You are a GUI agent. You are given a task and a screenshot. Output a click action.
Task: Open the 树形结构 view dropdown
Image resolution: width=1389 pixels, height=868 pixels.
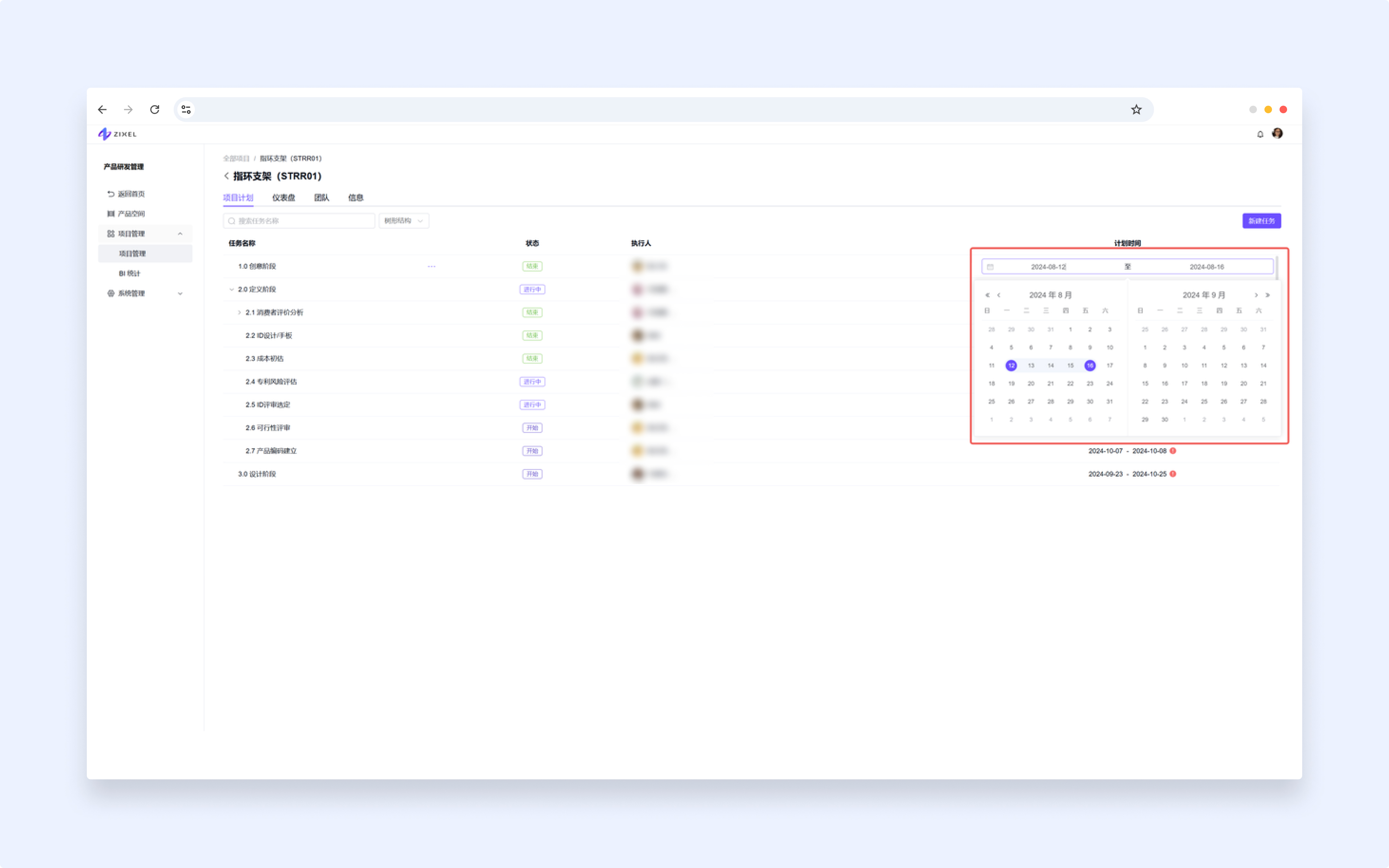[404, 221]
